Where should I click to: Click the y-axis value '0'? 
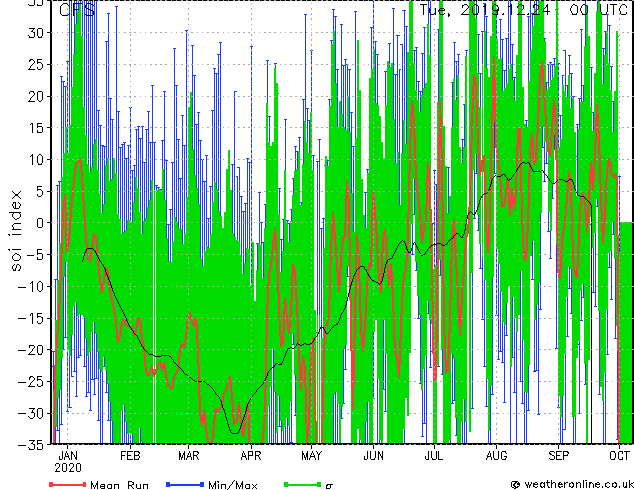tap(40, 223)
